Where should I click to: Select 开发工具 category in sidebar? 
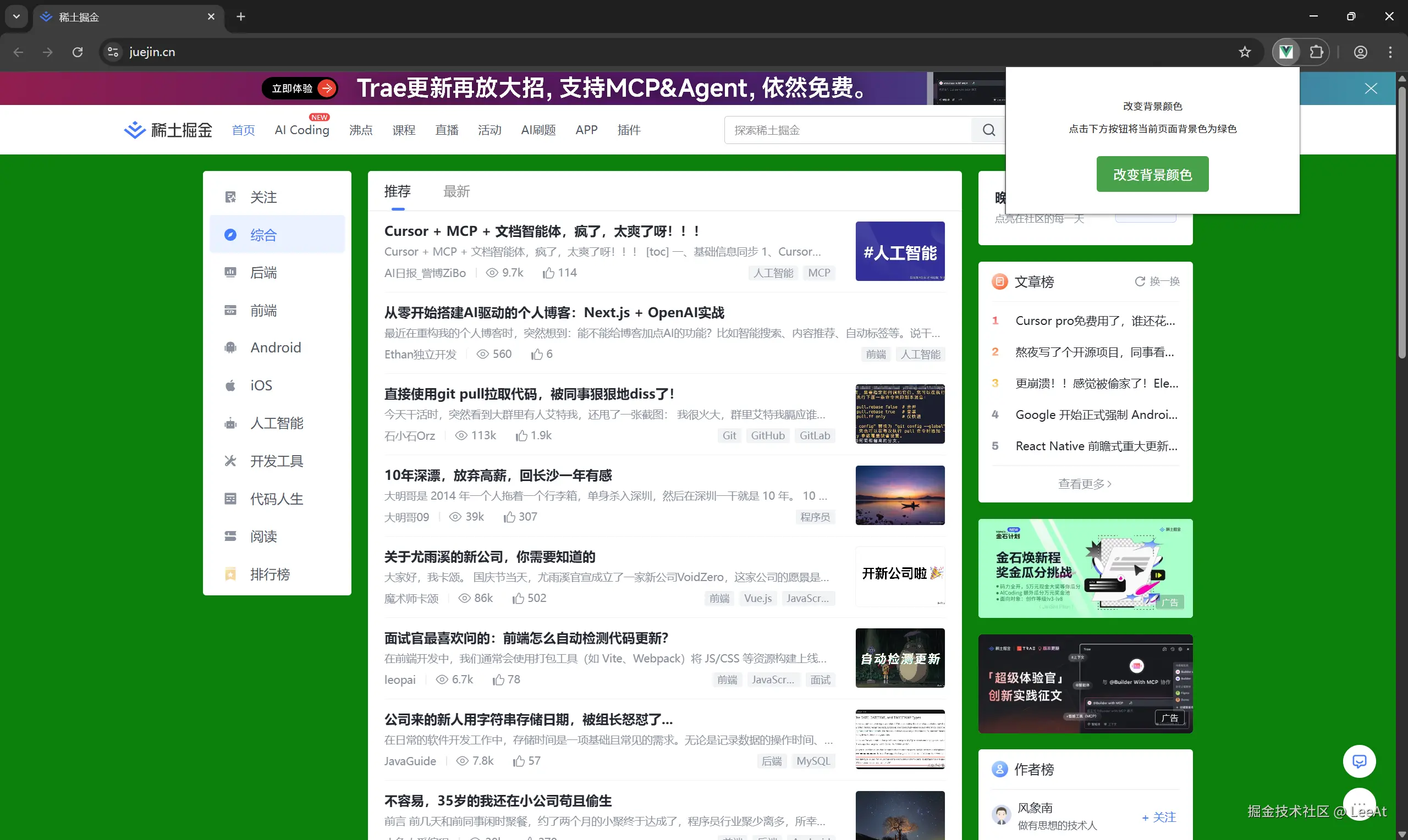[277, 461]
